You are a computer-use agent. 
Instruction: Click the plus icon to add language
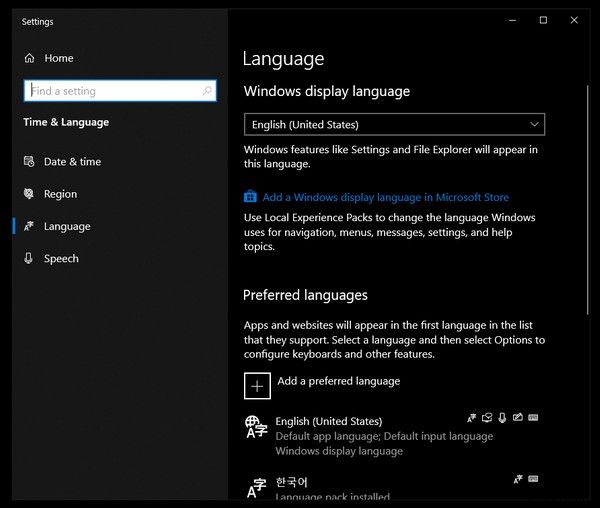(257, 385)
